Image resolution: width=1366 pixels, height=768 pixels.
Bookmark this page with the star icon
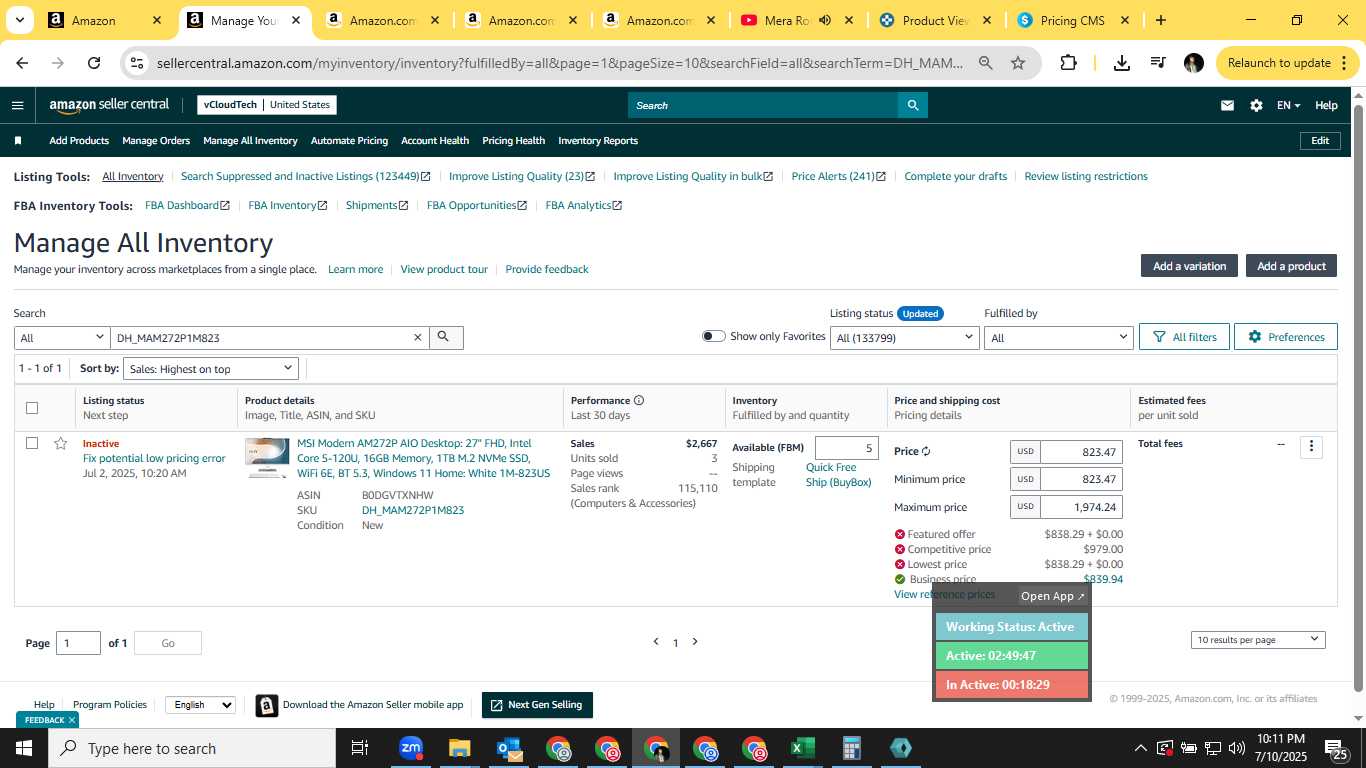tap(1018, 63)
